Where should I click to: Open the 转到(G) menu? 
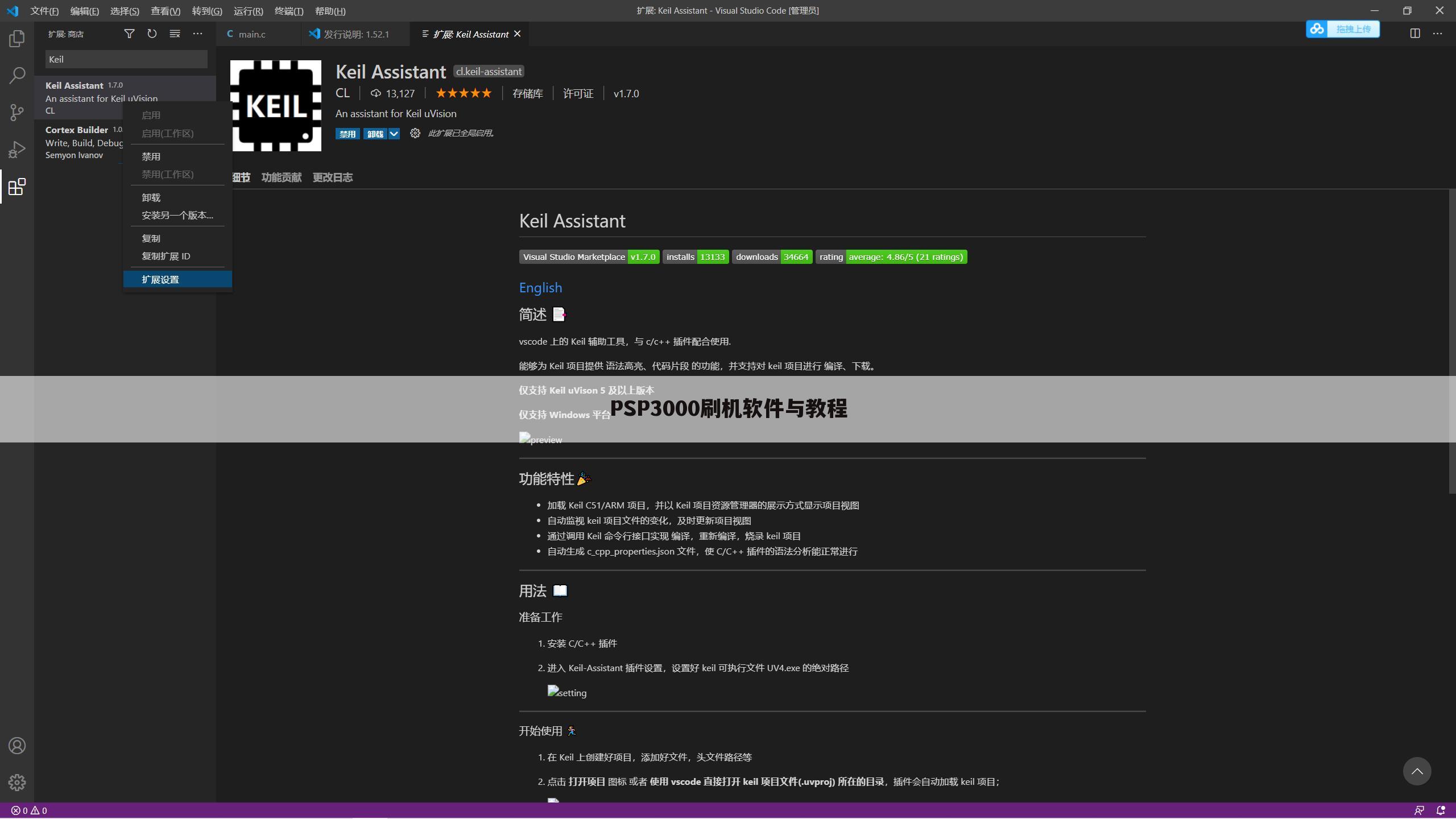pos(207,11)
